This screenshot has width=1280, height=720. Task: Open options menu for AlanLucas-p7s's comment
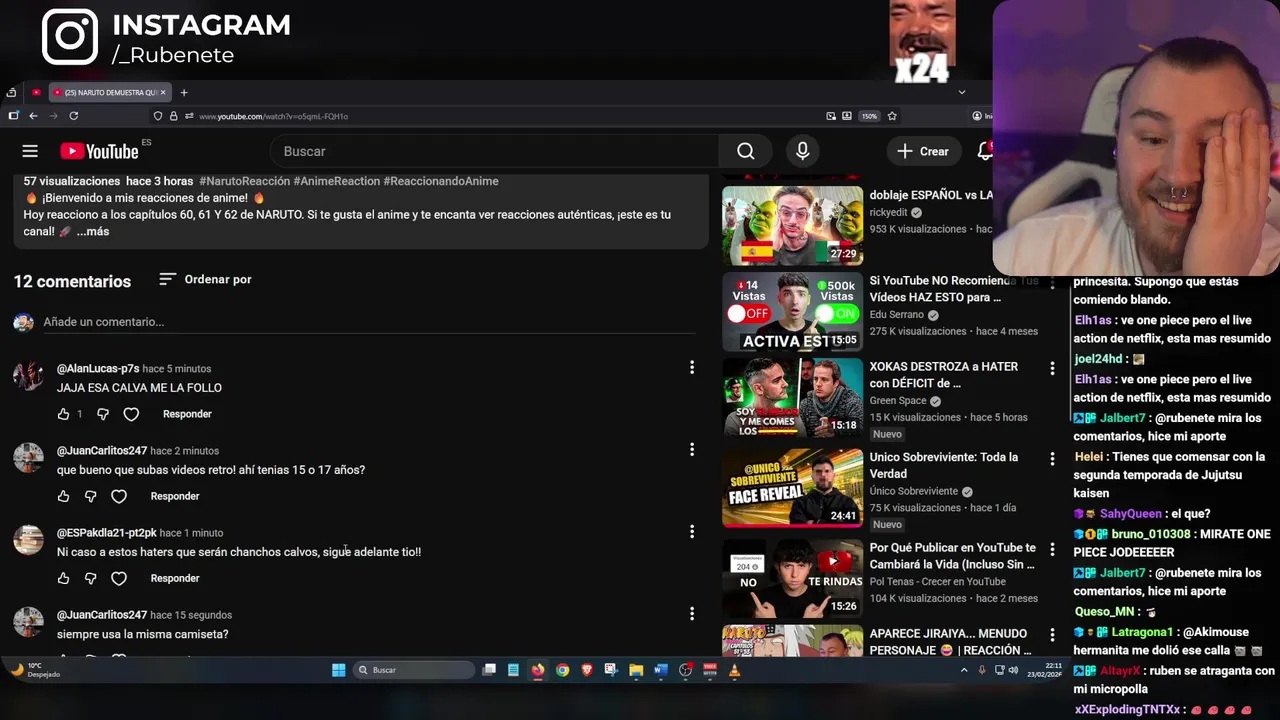tap(691, 368)
